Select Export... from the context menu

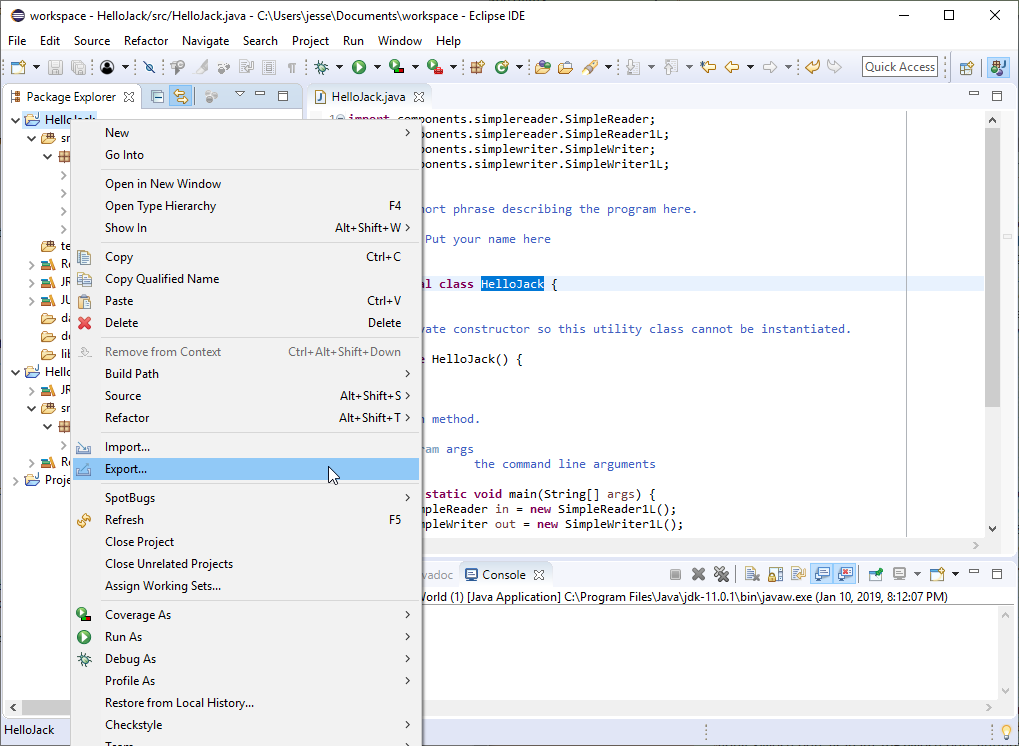[126, 469]
